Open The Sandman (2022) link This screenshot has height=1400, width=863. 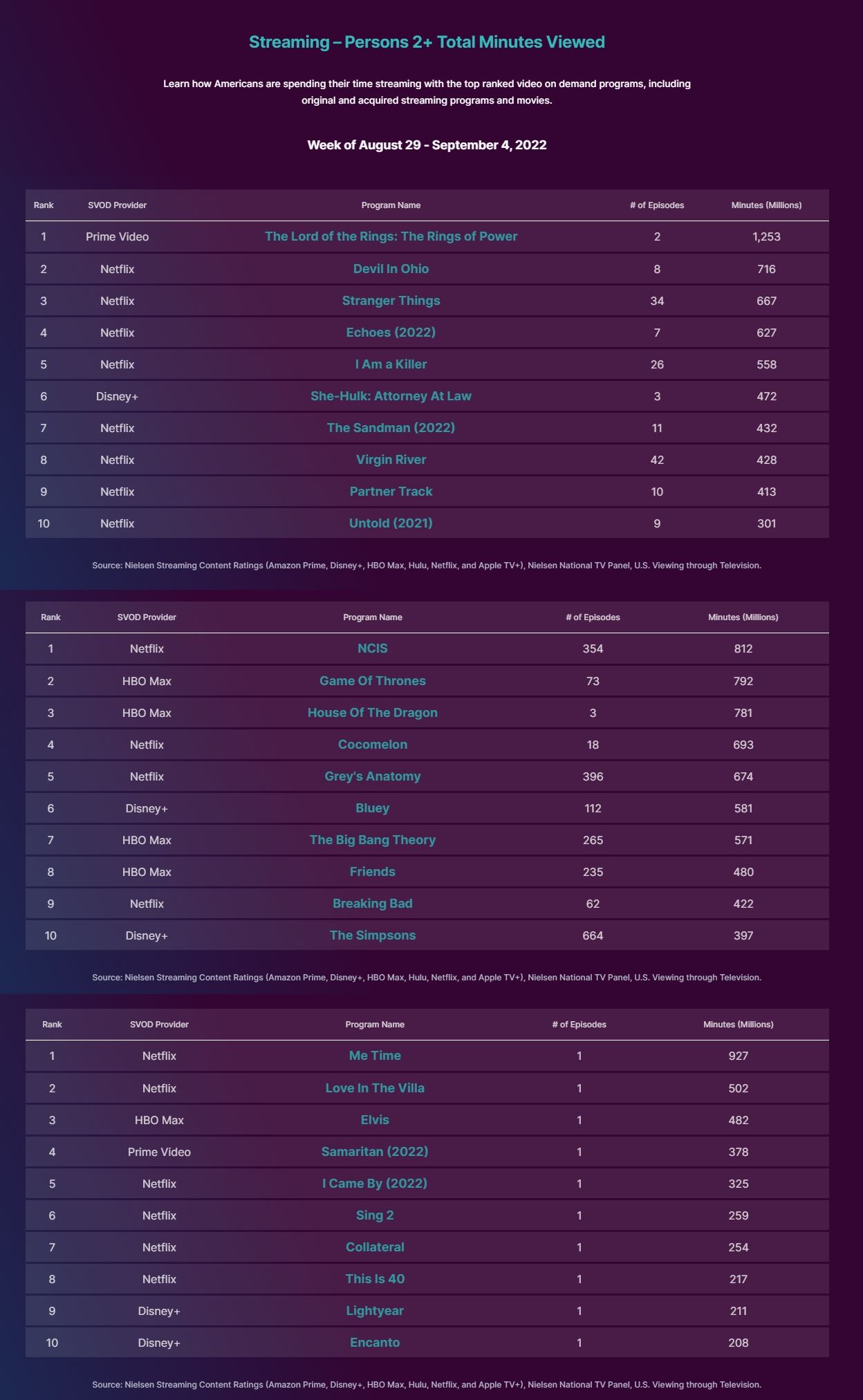(x=391, y=428)
